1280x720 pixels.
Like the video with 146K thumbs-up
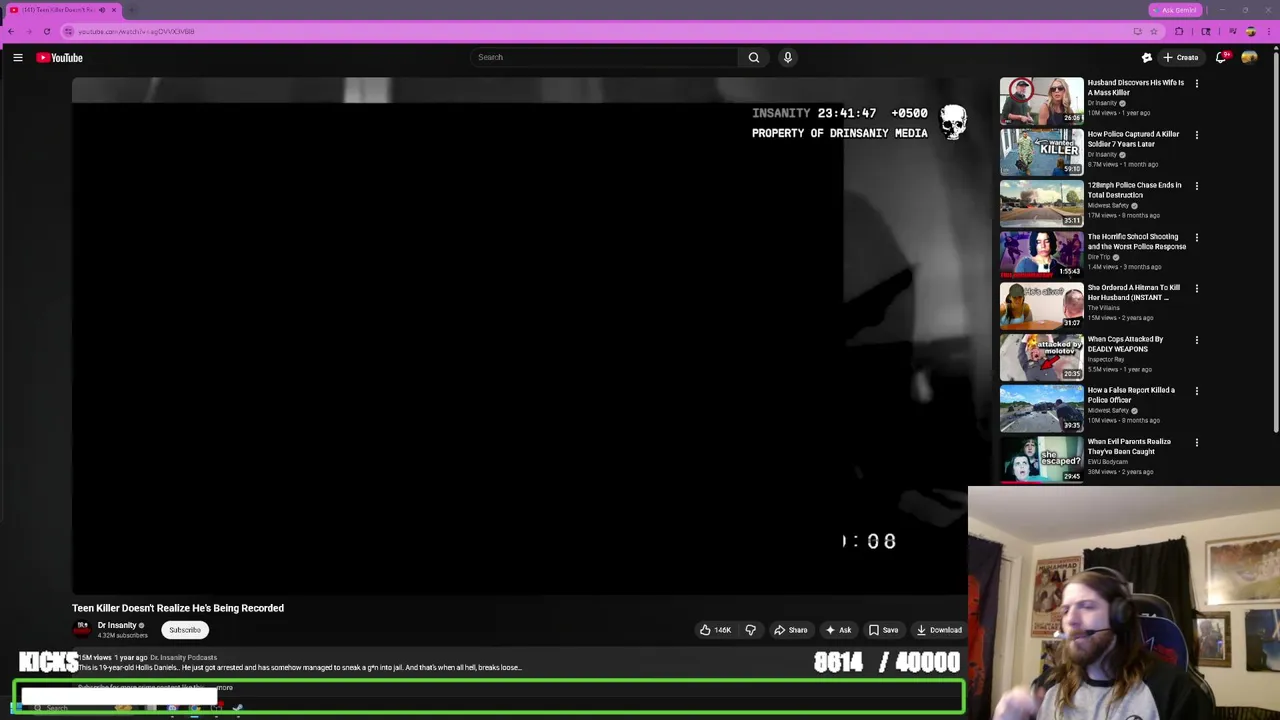click(715, 630)
